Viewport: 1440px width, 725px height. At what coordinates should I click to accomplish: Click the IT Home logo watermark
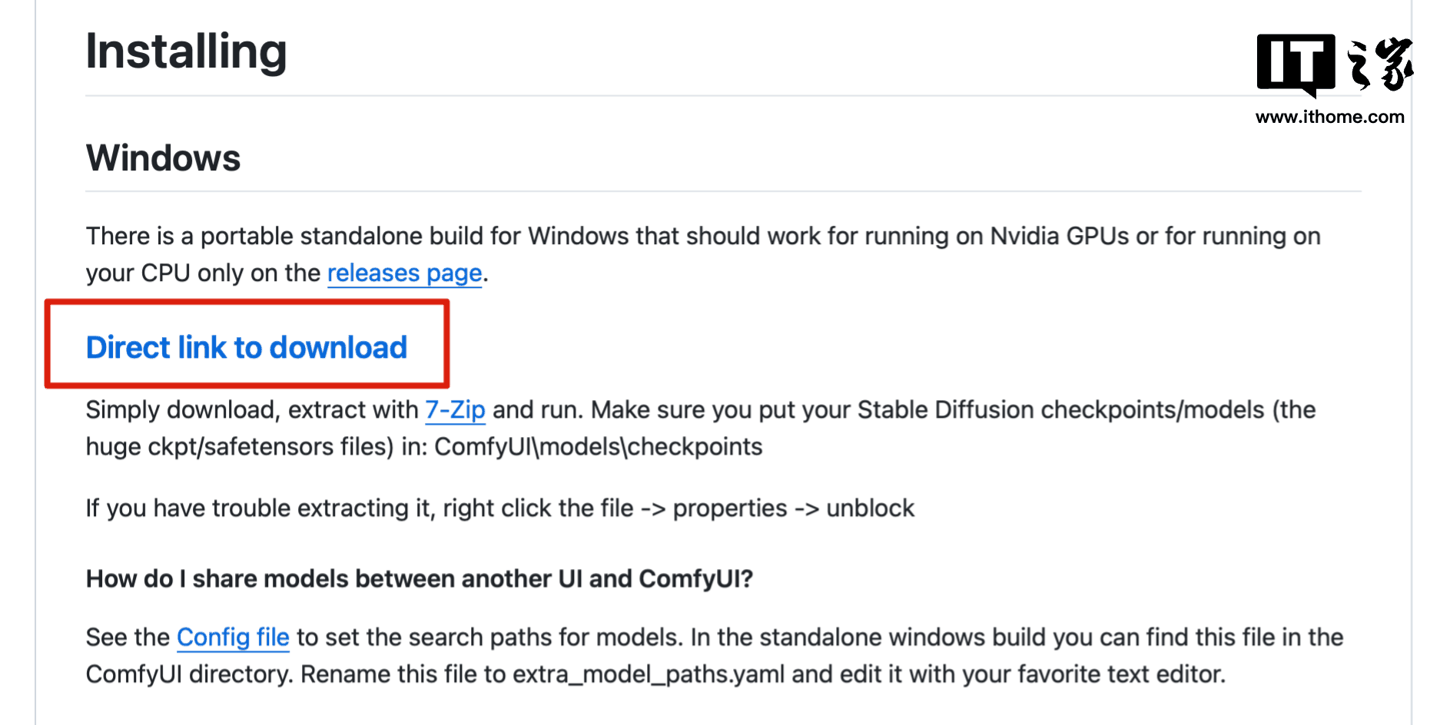click(1334, 64)
